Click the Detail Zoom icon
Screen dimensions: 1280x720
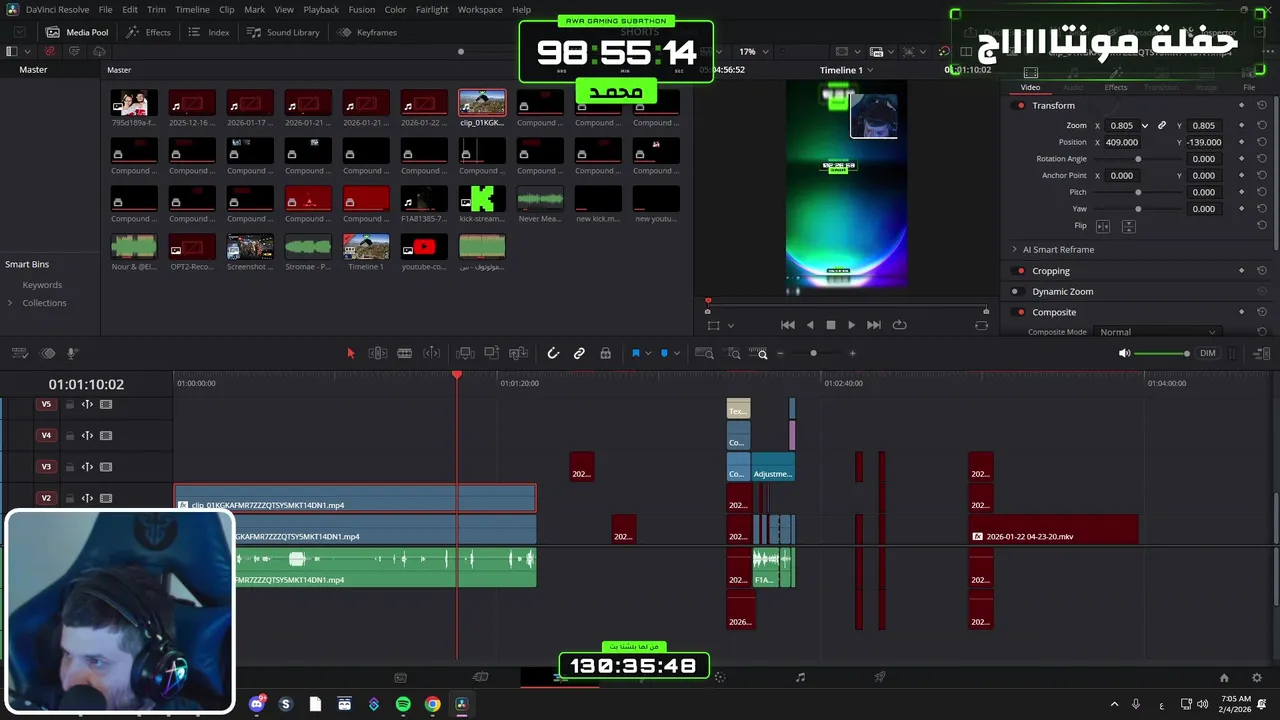[733, 353]
